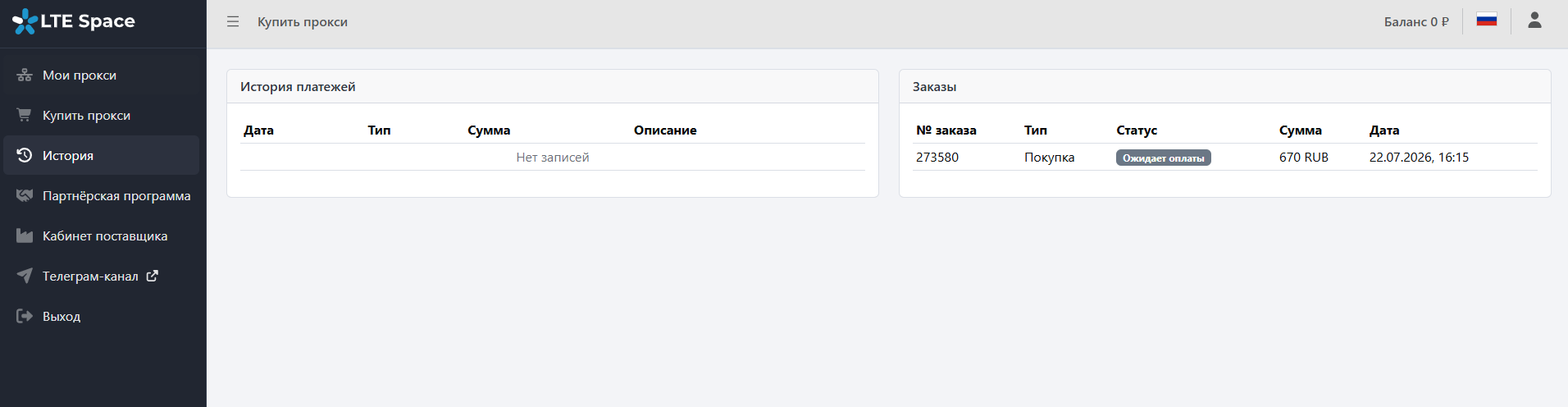The height and width of the screenshot is (407, 1568).
Task: Open the Телеграм-канал external link
Action: pos(102,276)
